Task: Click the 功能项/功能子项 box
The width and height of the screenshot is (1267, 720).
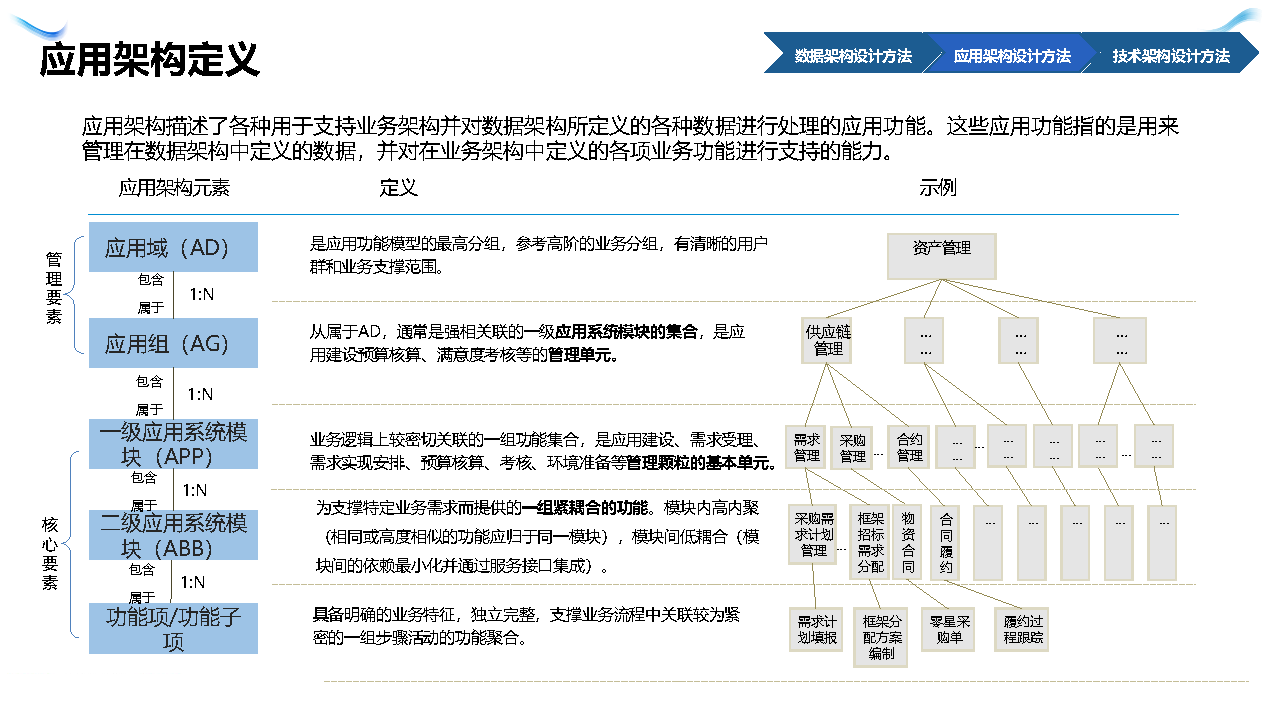Action: point(173,628)
